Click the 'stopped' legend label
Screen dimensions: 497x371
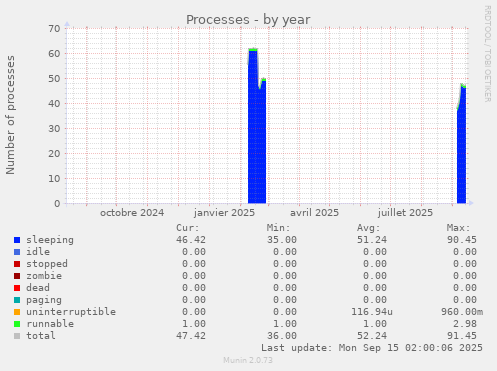[x=47, y=264]
